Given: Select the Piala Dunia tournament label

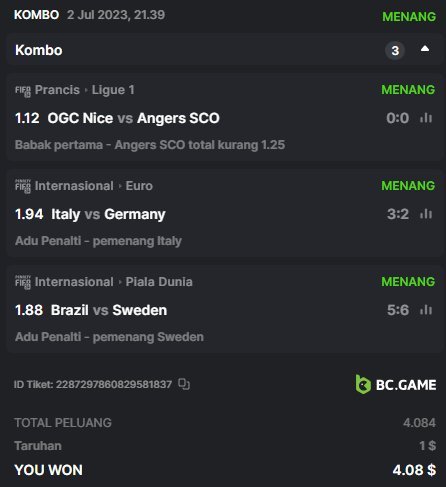Looking at the screenshot, I should click(159, 282).
